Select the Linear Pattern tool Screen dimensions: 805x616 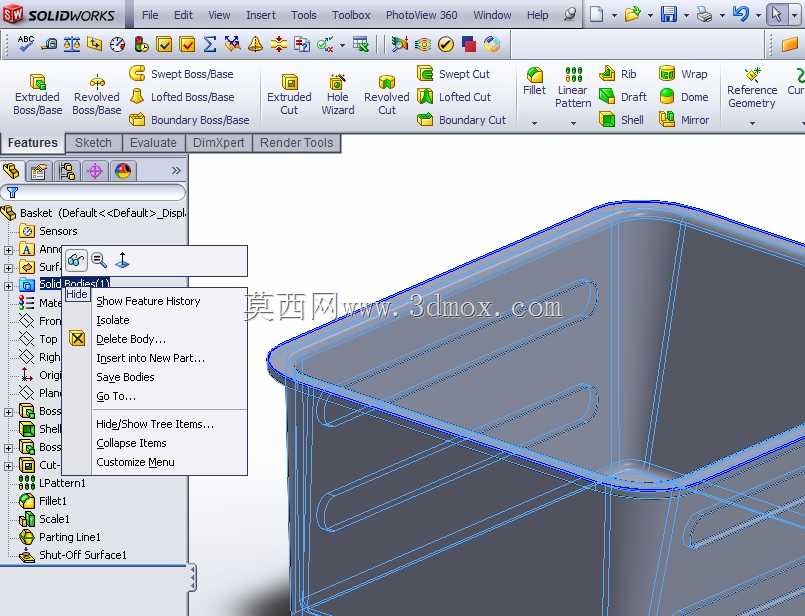(573, 88)
